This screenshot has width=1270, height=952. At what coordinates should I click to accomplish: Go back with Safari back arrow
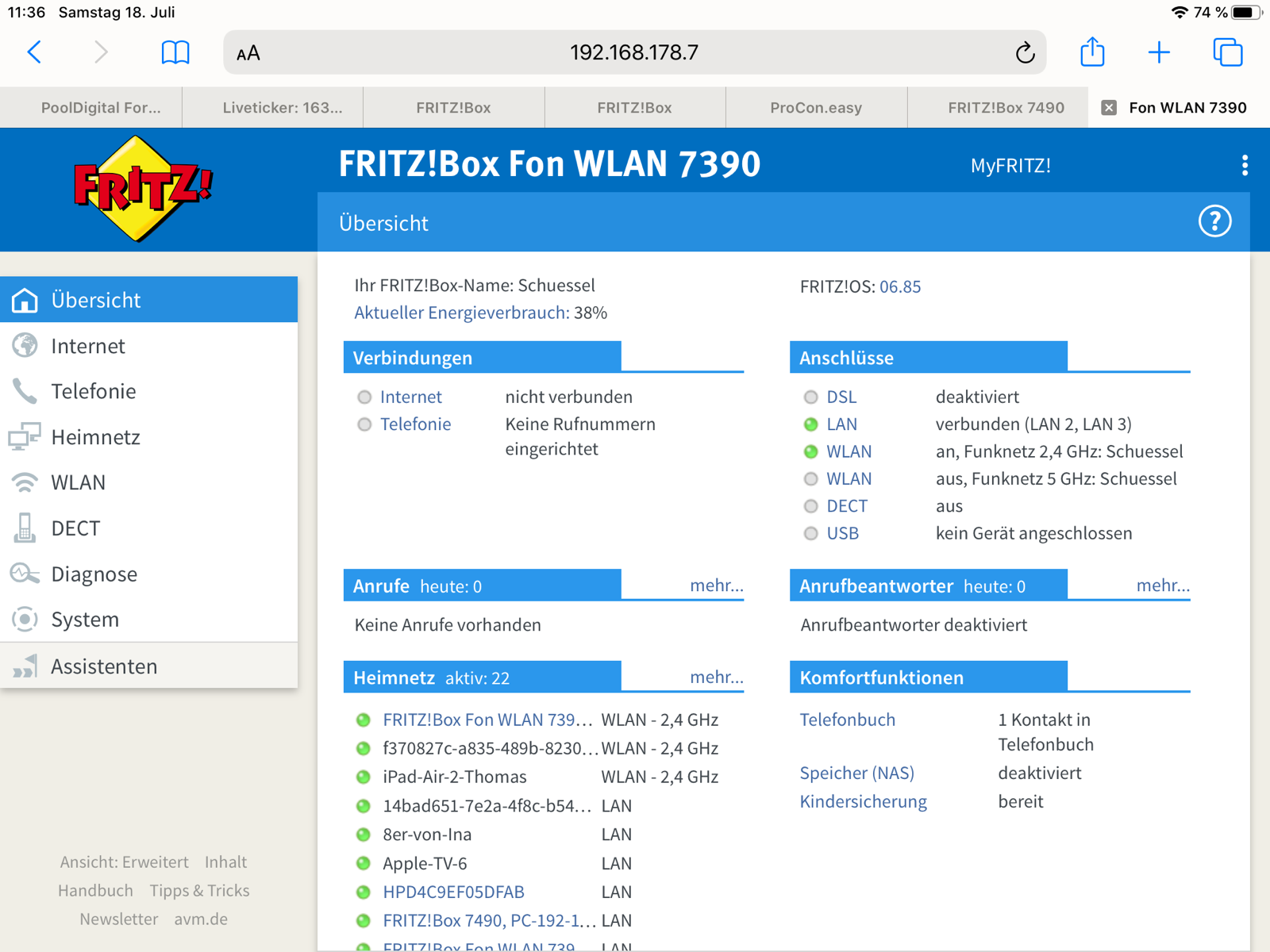34,52
